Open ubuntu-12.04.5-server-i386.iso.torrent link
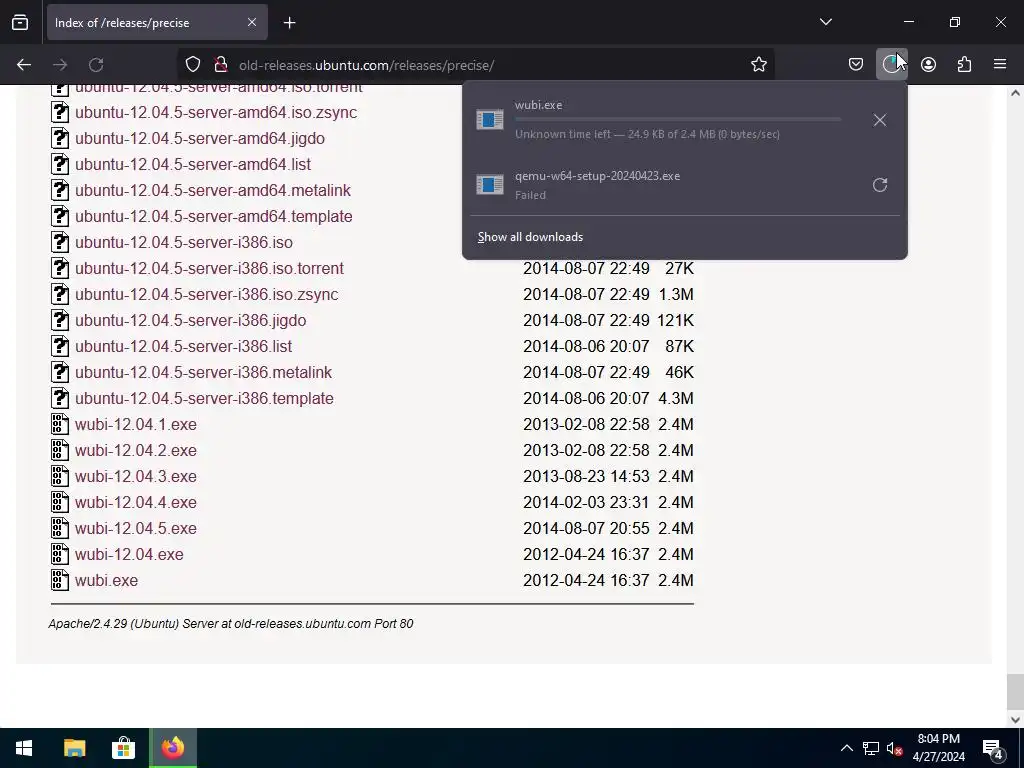Viewport: 1024px width, 768px height. tap(209, 268)
